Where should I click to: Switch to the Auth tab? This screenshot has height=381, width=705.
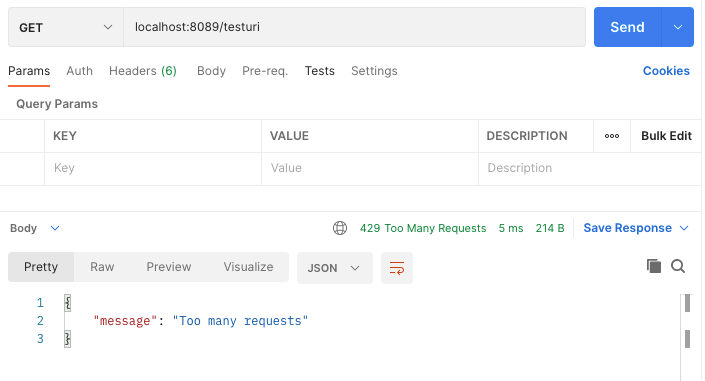pyautogui.click(x=80, y=71)
